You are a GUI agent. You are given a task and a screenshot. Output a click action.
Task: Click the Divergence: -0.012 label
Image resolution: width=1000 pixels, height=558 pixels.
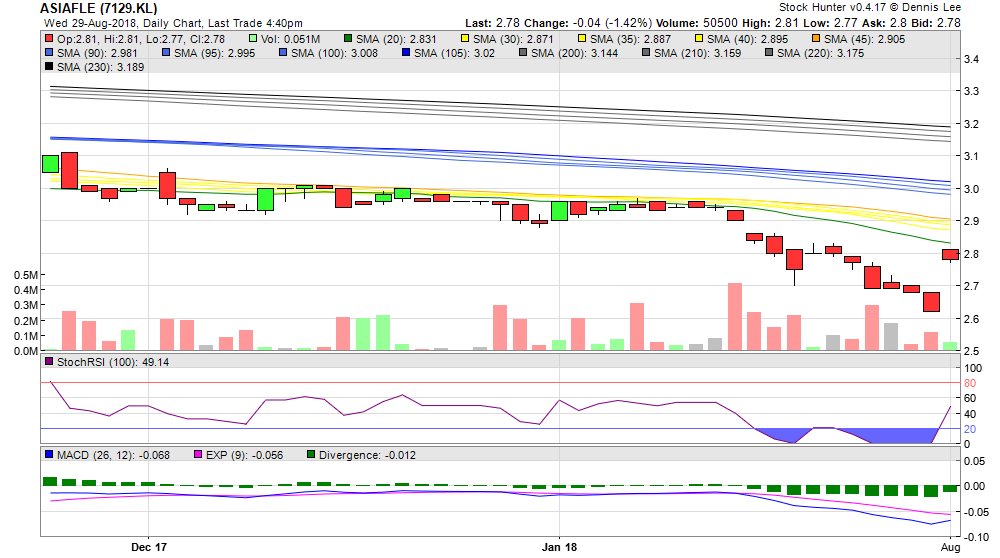367,455
